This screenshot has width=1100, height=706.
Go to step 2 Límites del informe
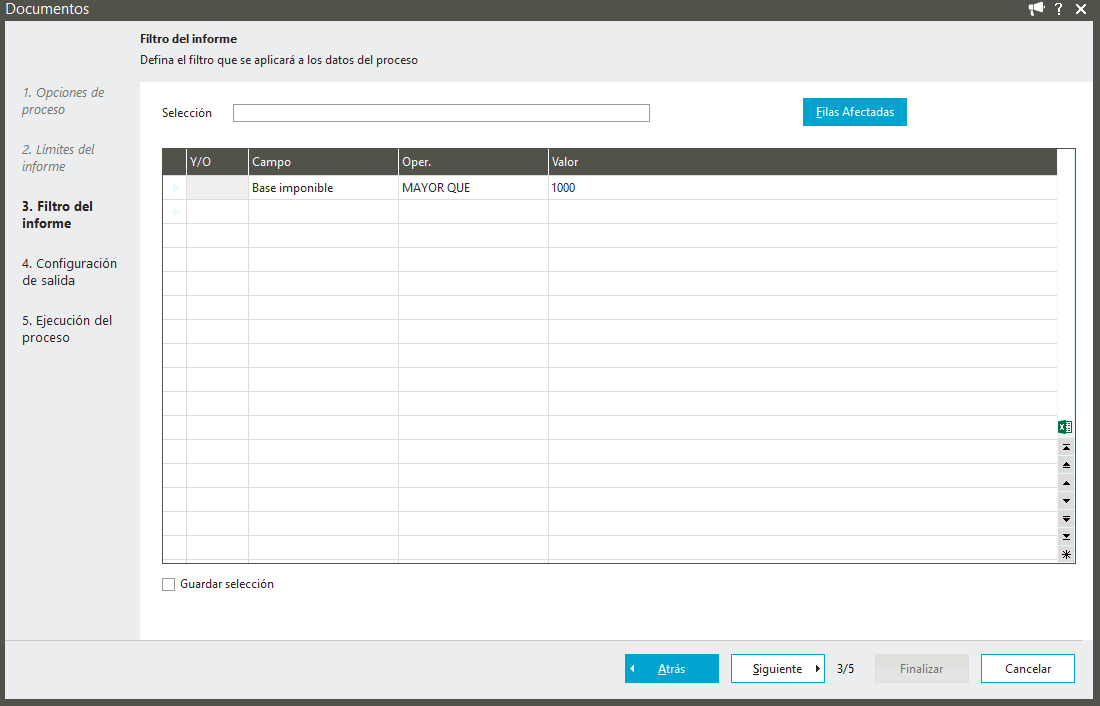58,158
